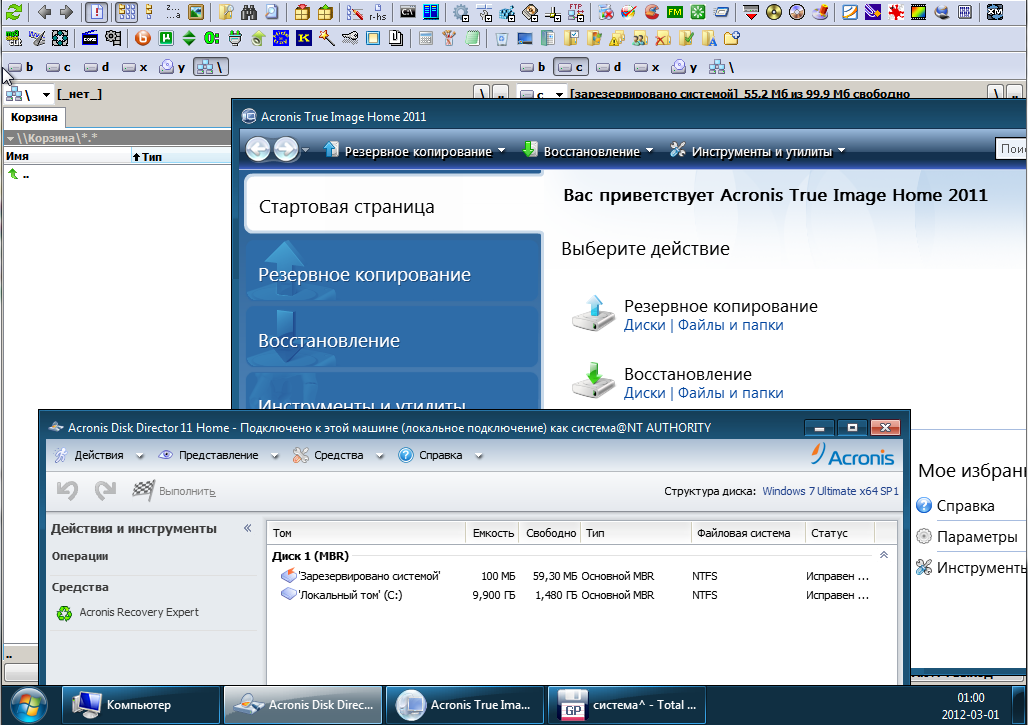
Task: Click the calculator icon in second toolbar row
Action: (x=425, y=39)
